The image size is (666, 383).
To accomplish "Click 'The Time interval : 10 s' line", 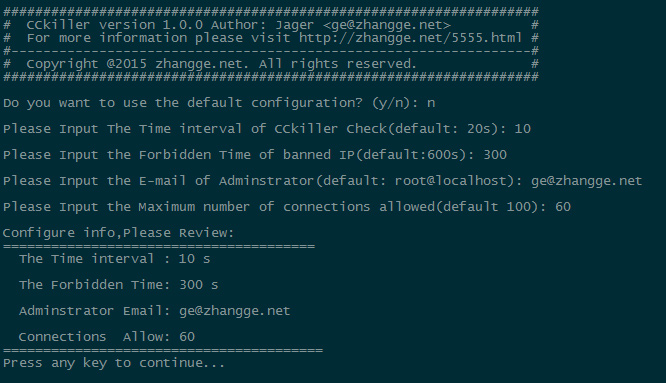I will click(x=115, y=259).
